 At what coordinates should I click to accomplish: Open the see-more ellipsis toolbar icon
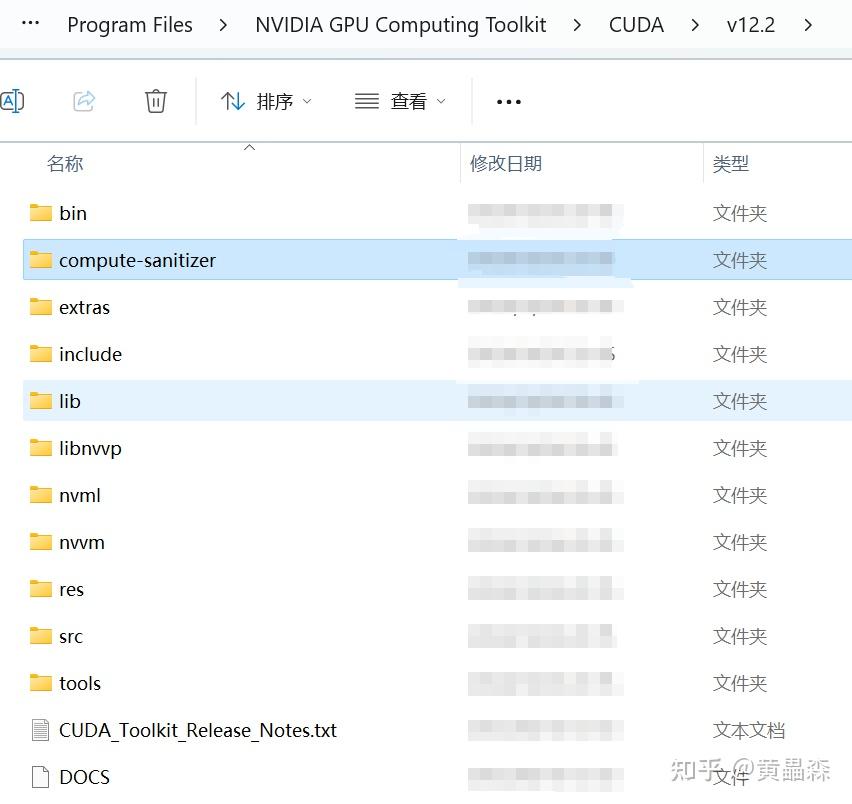click(x=508, y=101)
